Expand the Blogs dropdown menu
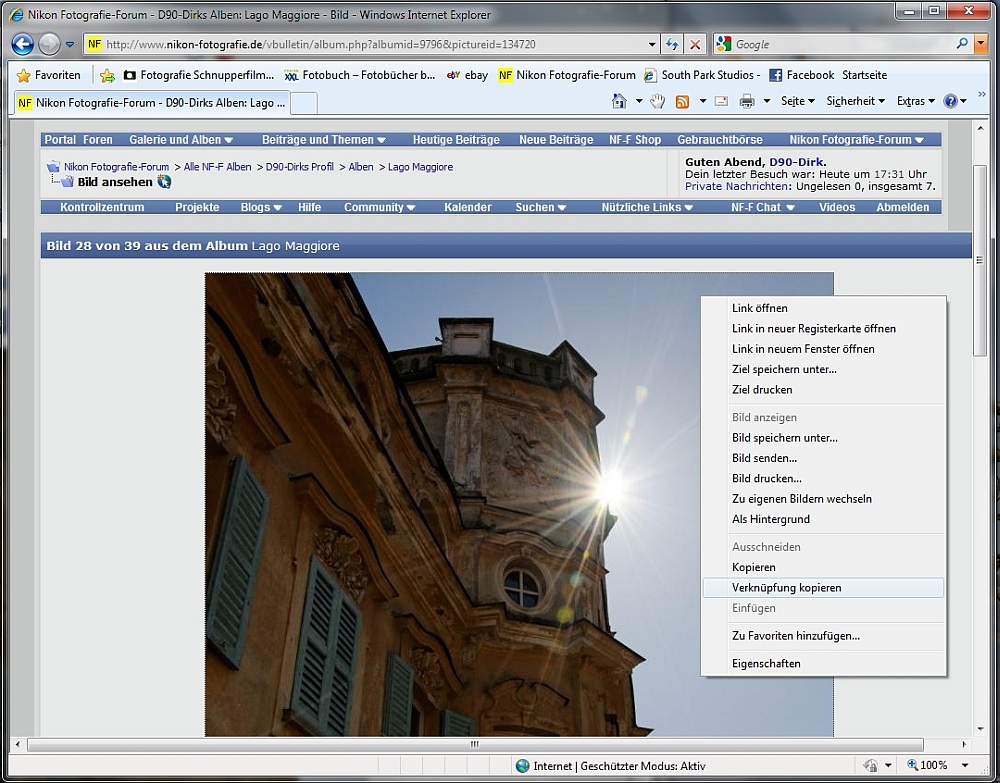This screenshot has height=783, width=1000. 261,207
